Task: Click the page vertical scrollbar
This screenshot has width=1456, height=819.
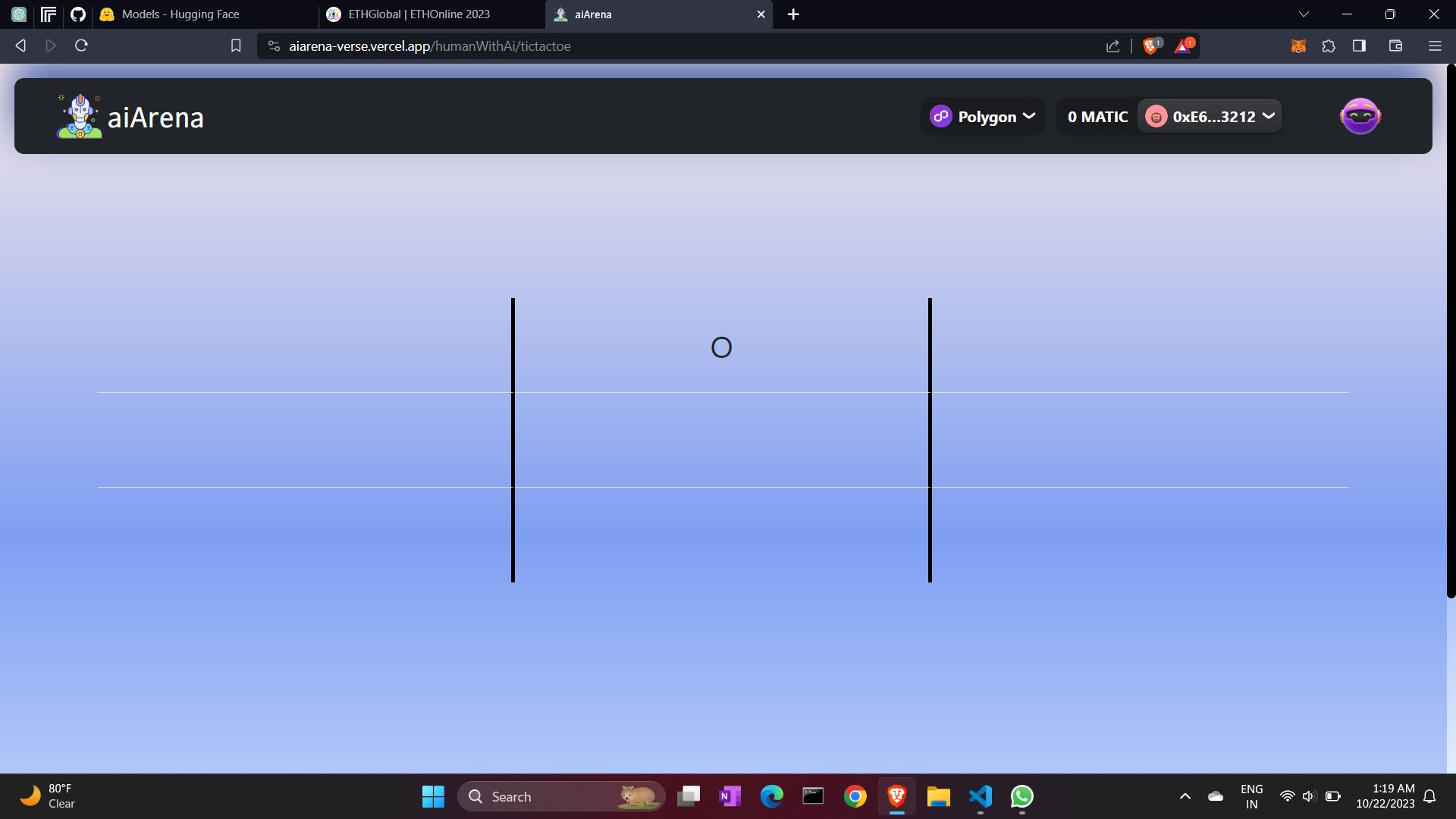Action: click(x=1451, y=331)
